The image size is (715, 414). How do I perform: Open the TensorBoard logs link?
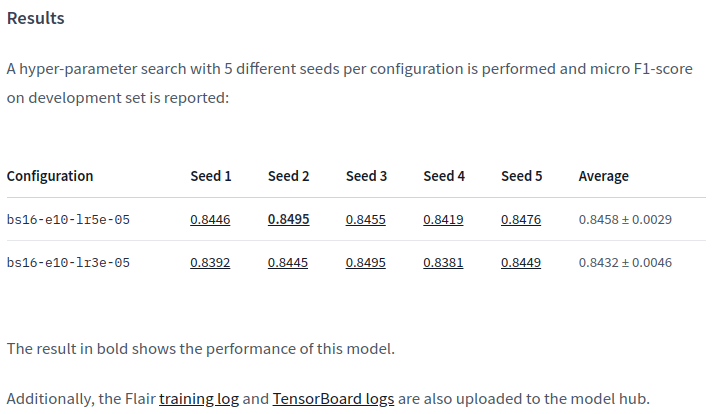[x=334, y=399]
